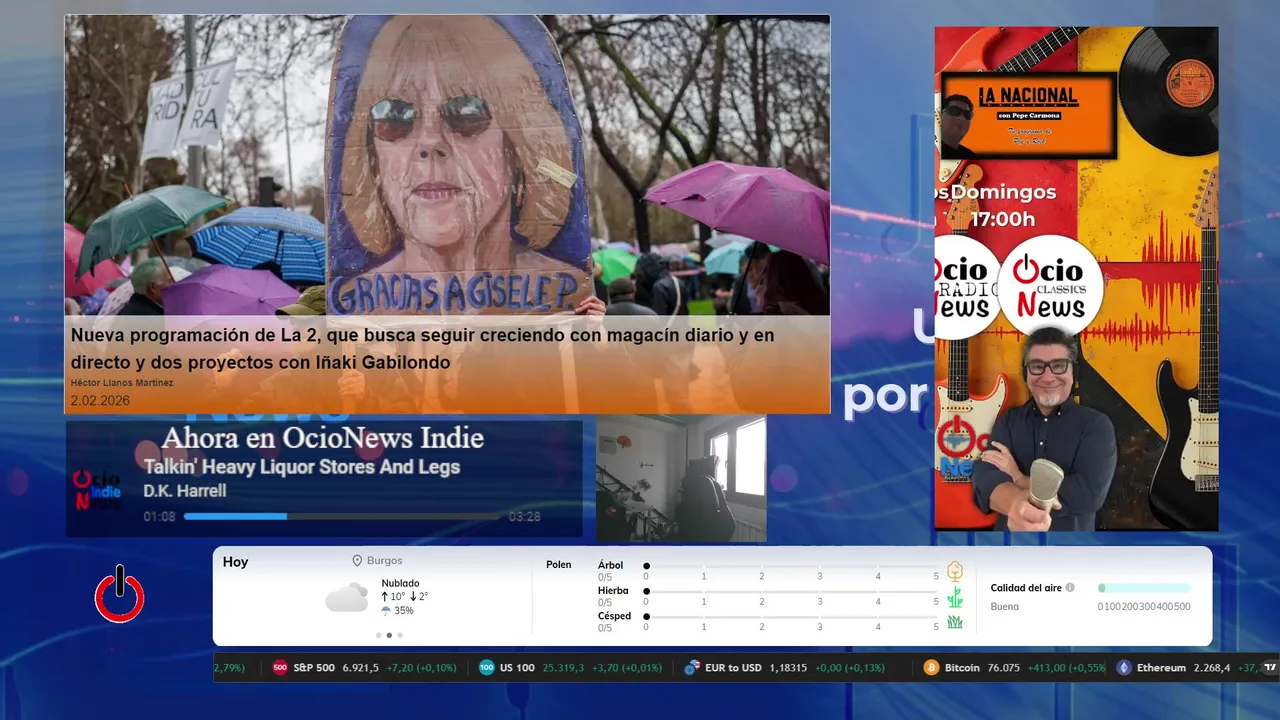Click the Gisèle protest news photo
This screenshot has width=1280, height=720.
click(447, 165)
